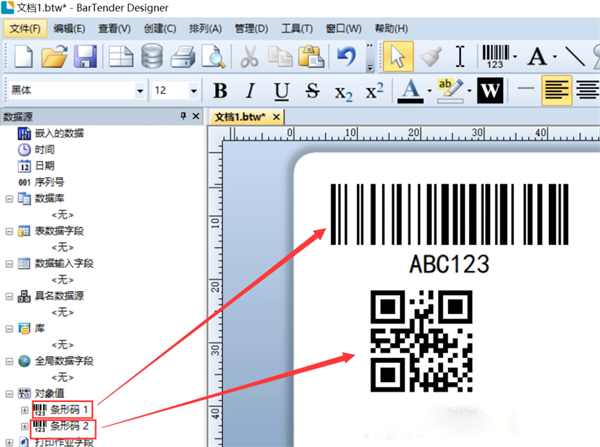The width and height of the screenshot is (600, 447).
Task: Click the font color swatch button
Action: [409, 91]
